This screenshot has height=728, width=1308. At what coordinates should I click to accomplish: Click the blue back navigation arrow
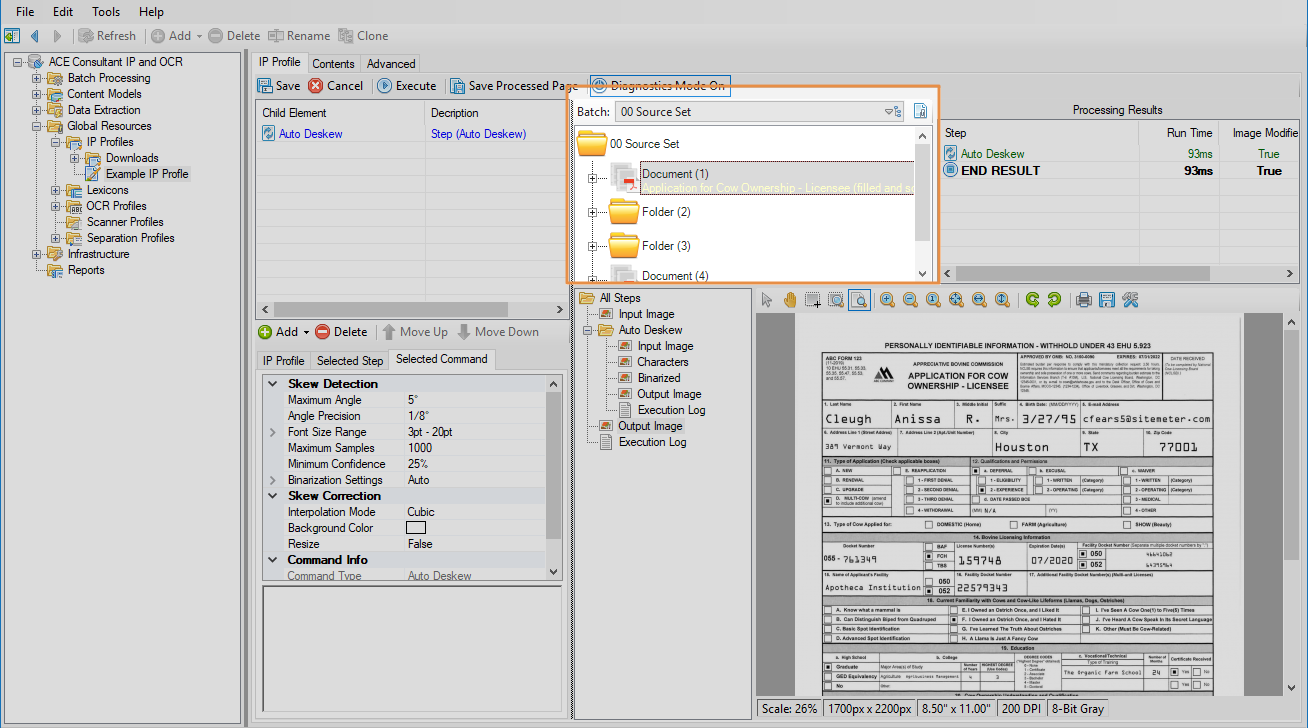click(x=34, y=36)
